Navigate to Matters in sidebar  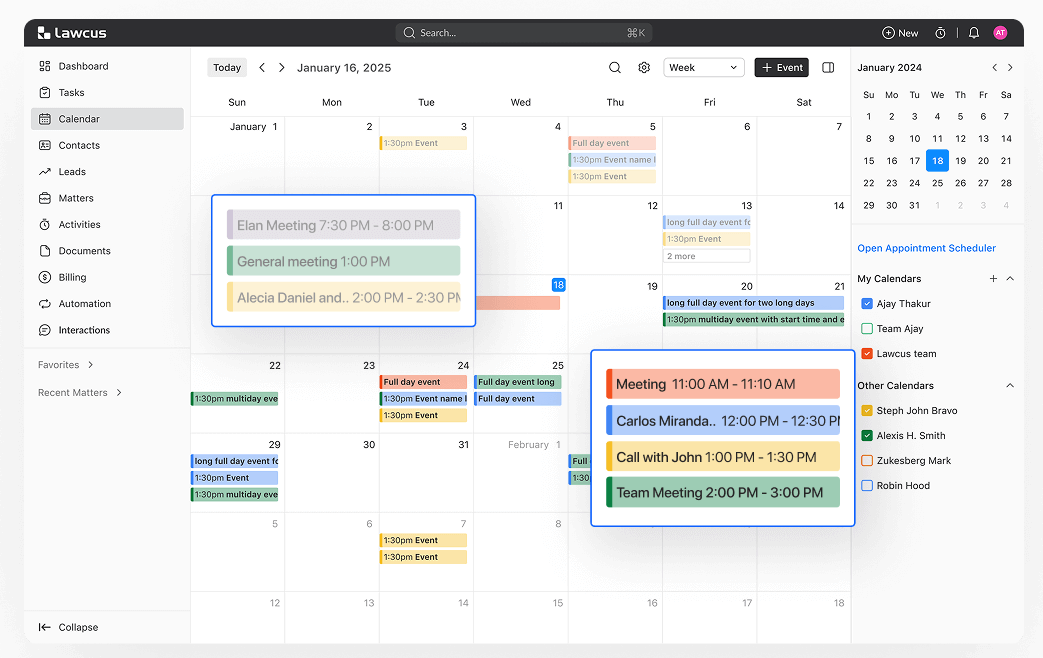pos(76,198)
